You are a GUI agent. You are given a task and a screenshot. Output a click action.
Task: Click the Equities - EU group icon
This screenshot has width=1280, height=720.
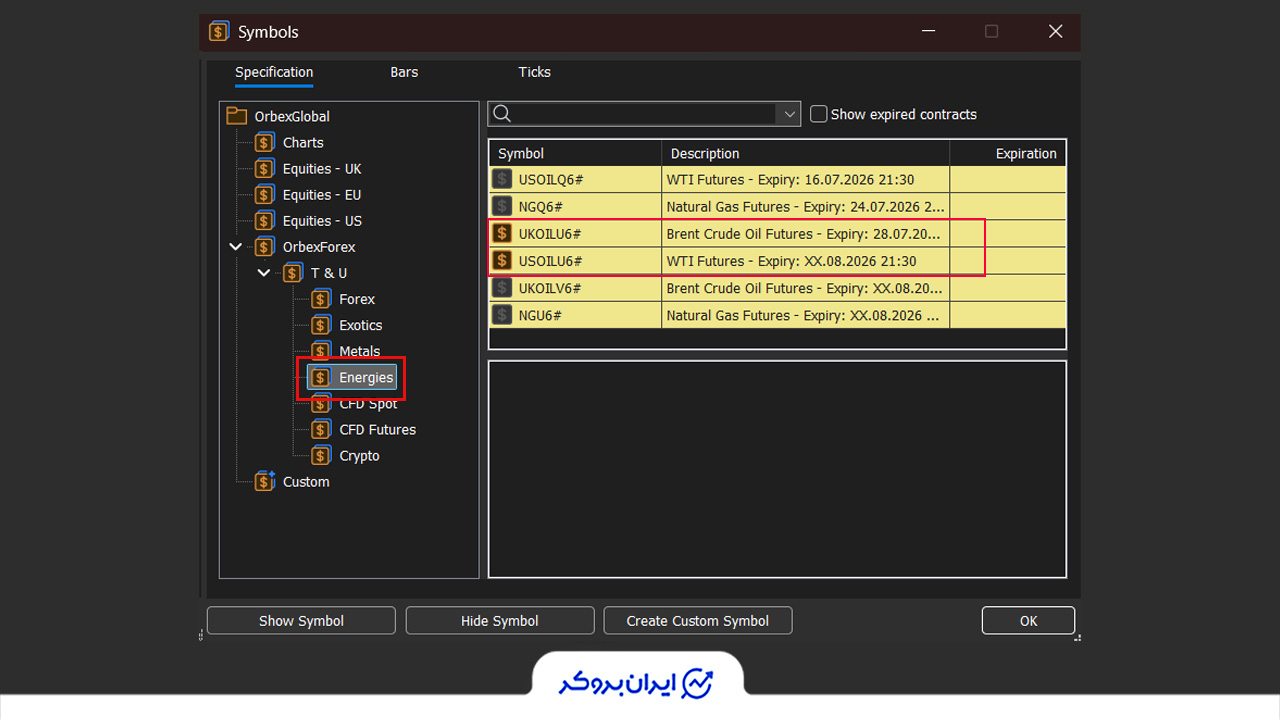point(264,195)
